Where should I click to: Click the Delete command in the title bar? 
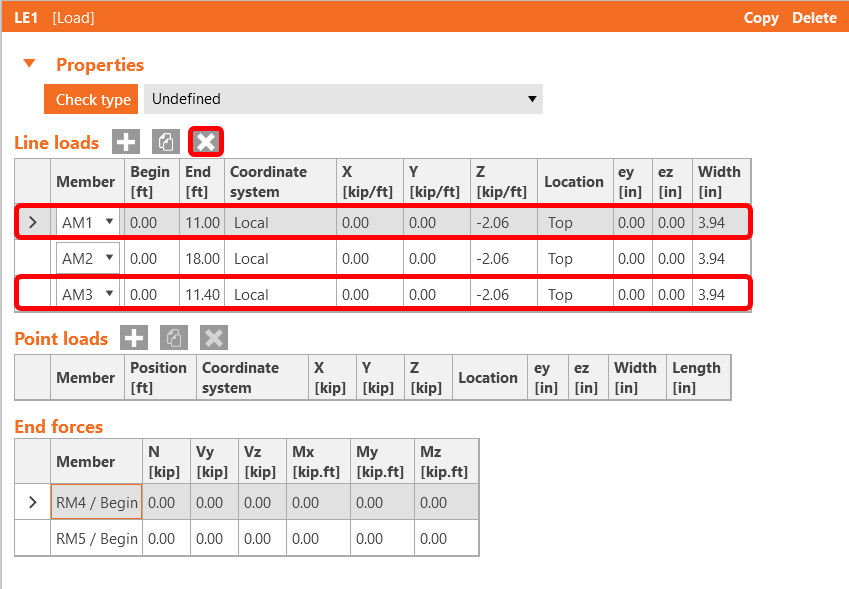coord(814,17)
